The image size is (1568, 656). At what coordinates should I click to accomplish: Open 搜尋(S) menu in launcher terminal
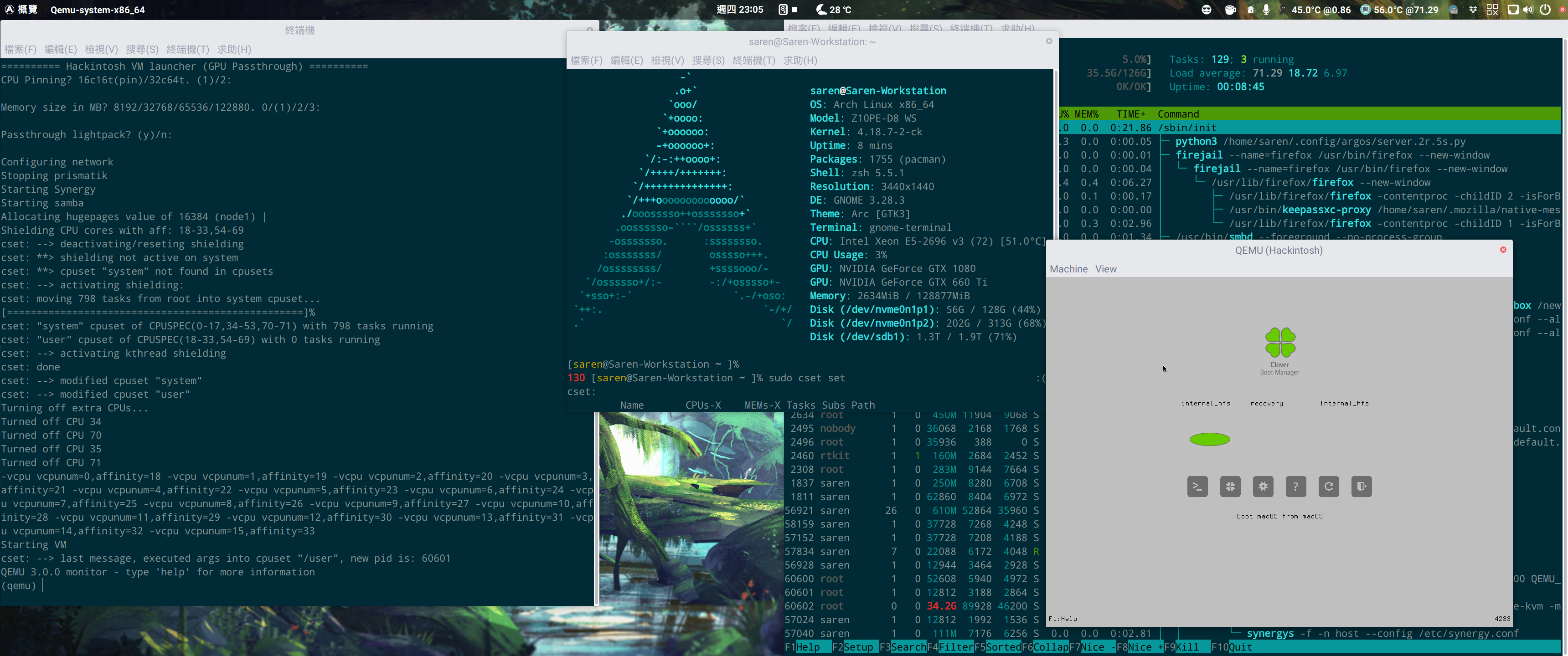pos(142,49)
